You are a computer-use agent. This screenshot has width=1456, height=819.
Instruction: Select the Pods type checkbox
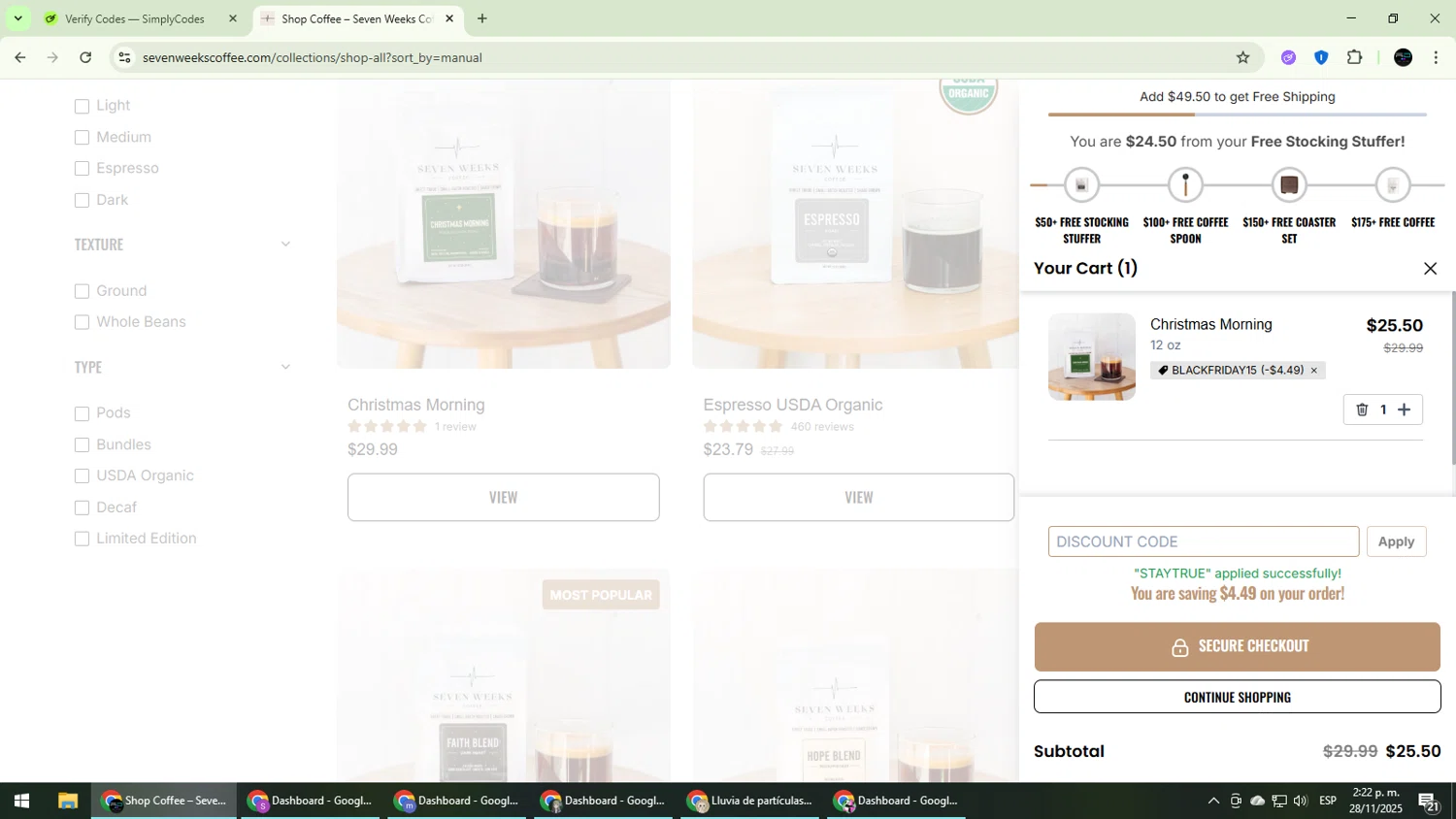(82, 413)
